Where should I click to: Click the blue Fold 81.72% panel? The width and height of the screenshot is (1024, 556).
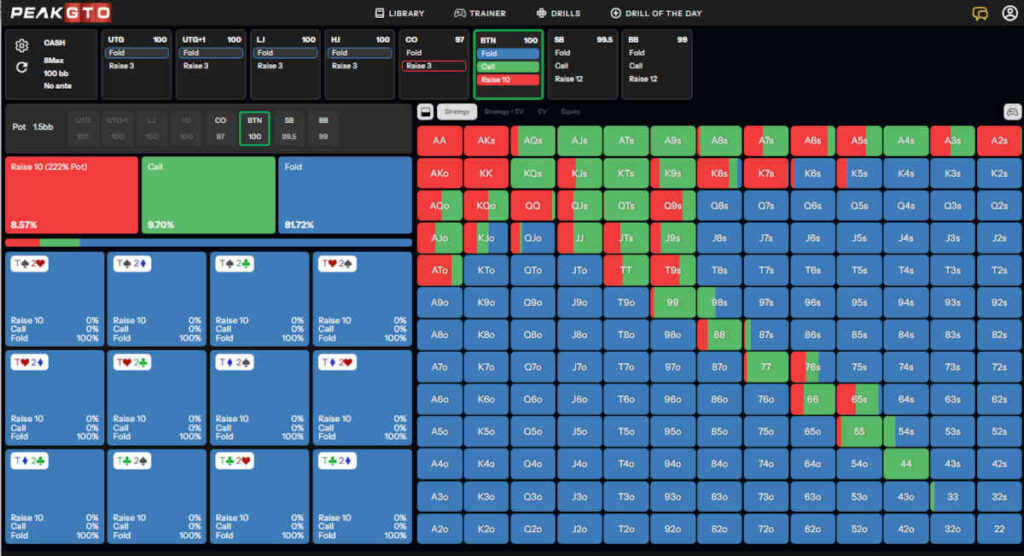[x=345, y=195]
